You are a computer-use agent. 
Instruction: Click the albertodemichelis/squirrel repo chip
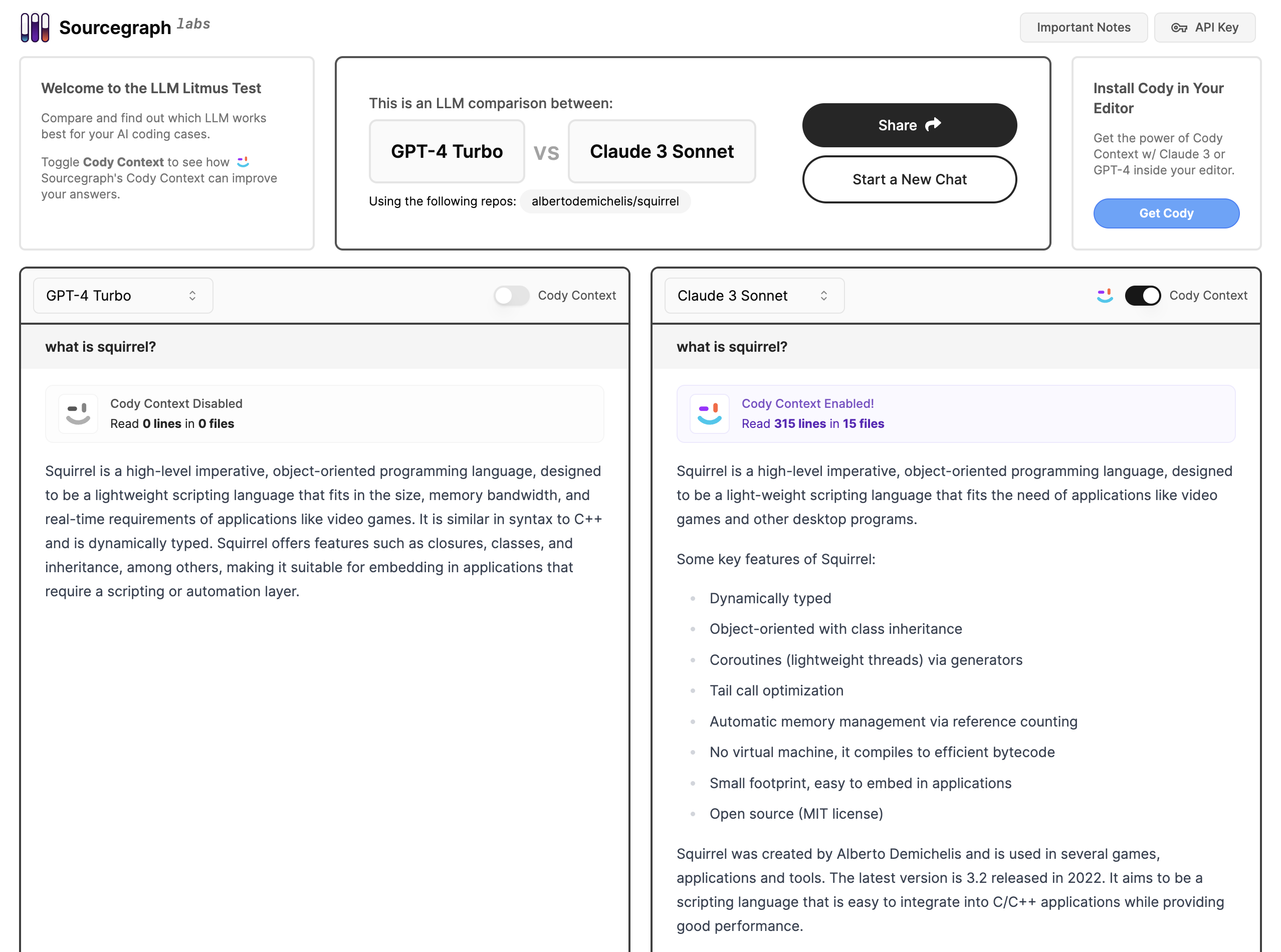pyautogui.click(x=605, y=201)
